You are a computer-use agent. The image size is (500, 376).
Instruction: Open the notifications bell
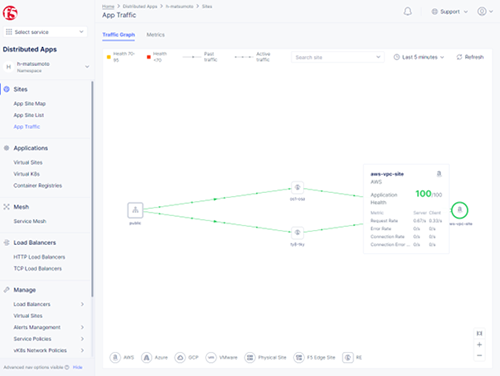pos(407,12)
